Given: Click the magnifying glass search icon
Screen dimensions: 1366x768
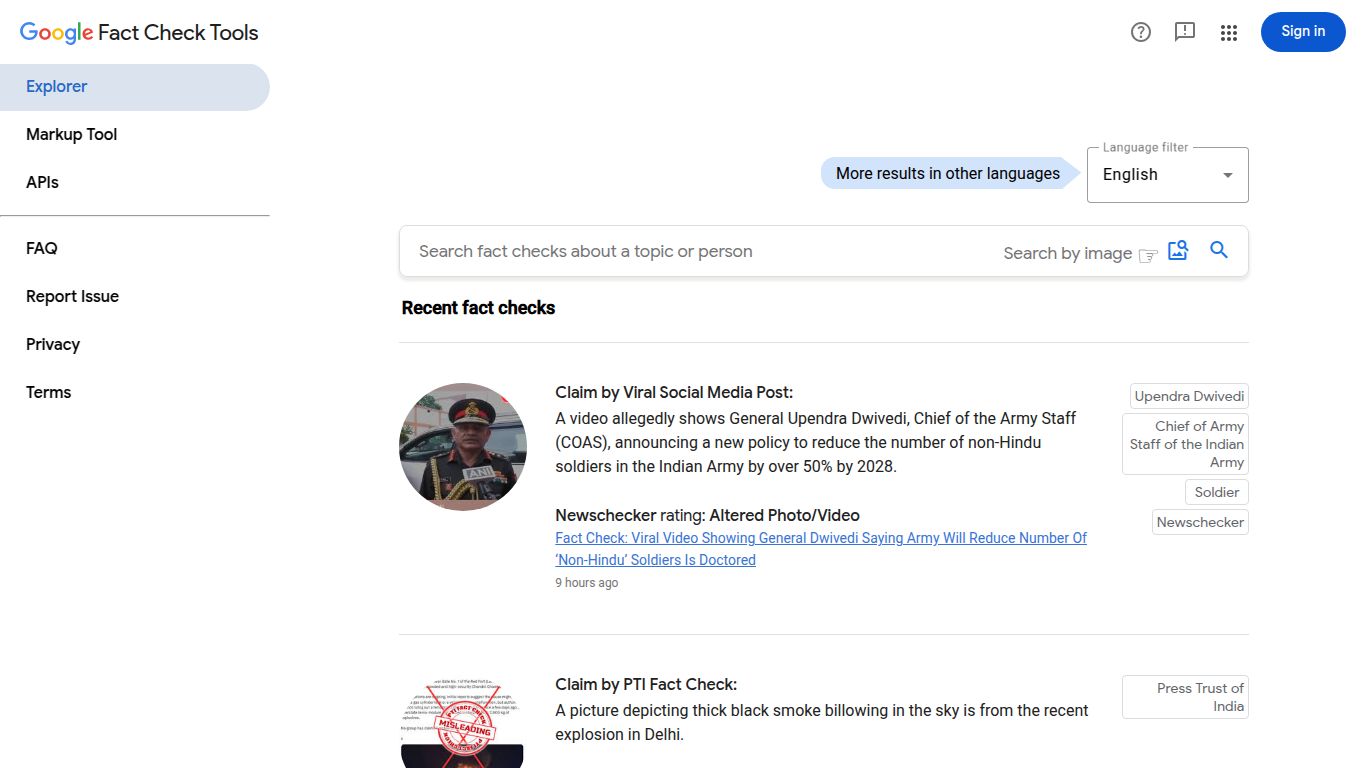Looking at the screenshot, I should coord(1219,250).
